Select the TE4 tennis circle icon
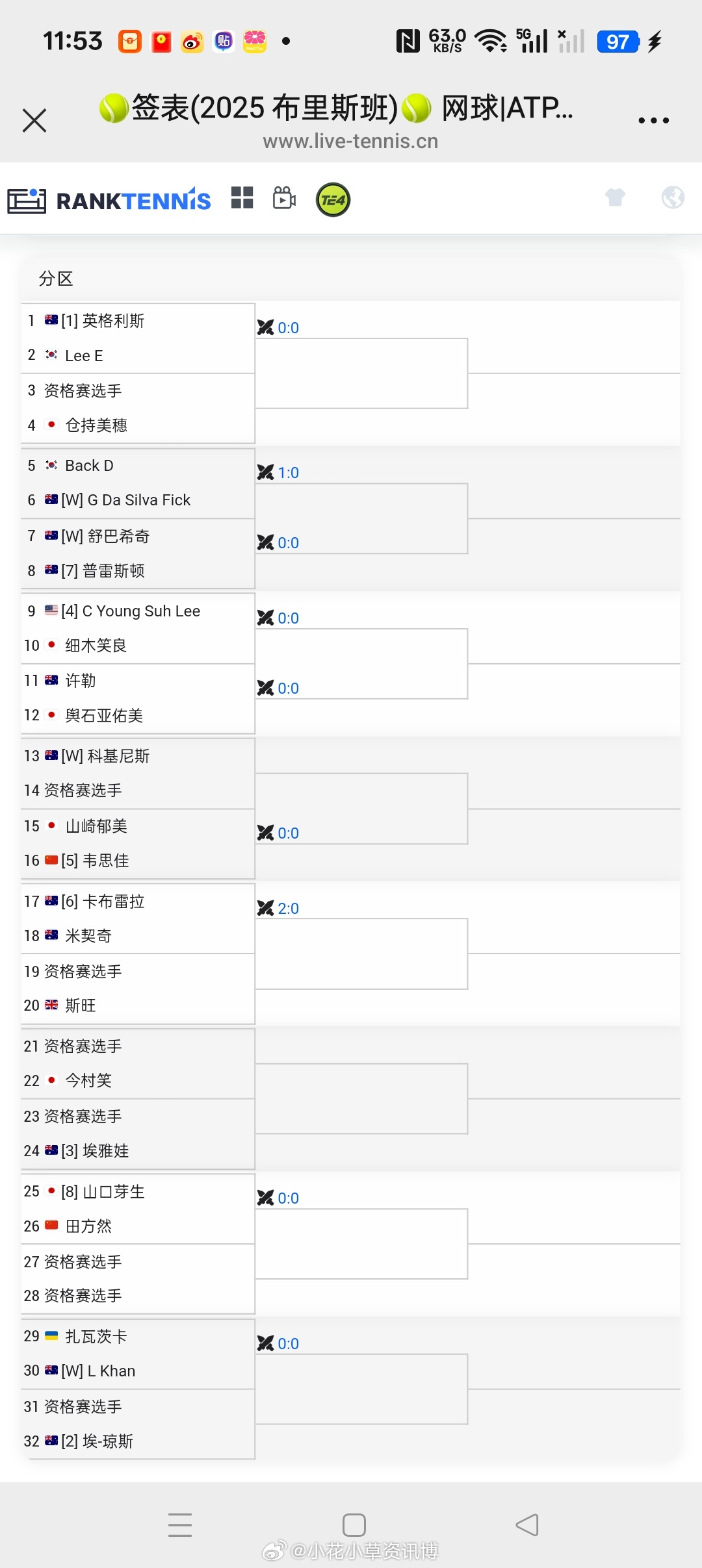702x1568 pixels. tap(333, 199)
